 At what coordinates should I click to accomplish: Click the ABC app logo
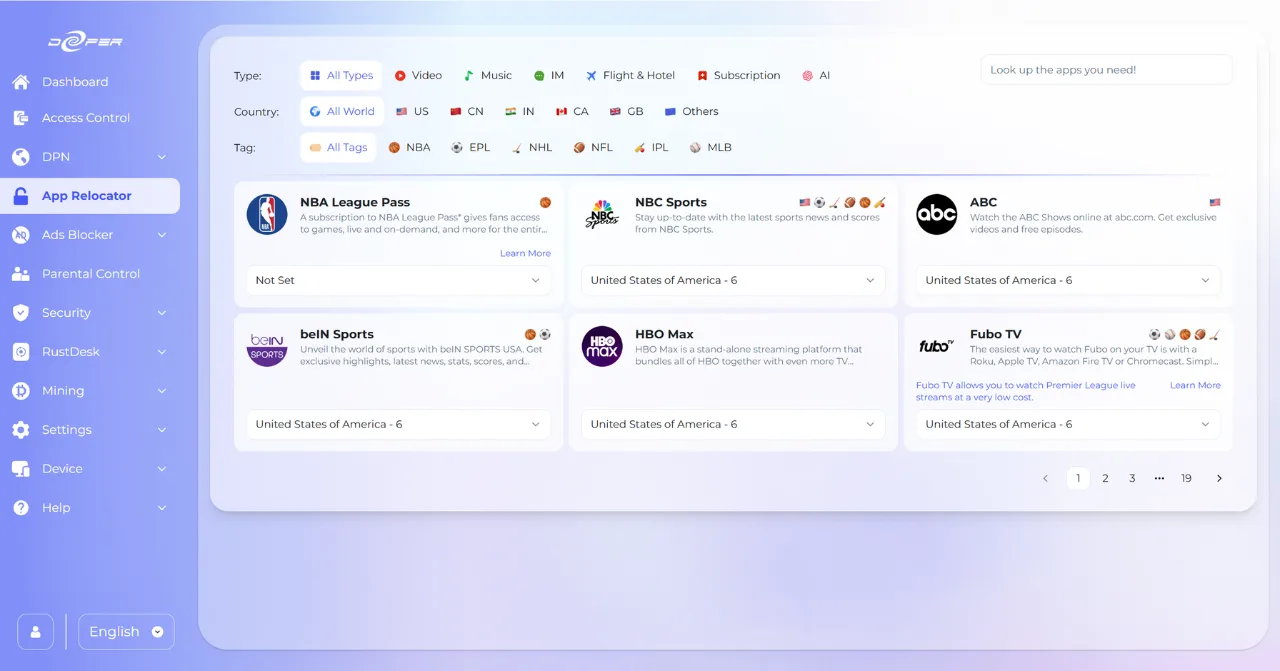pyautogui.click(x=937, y=214)
